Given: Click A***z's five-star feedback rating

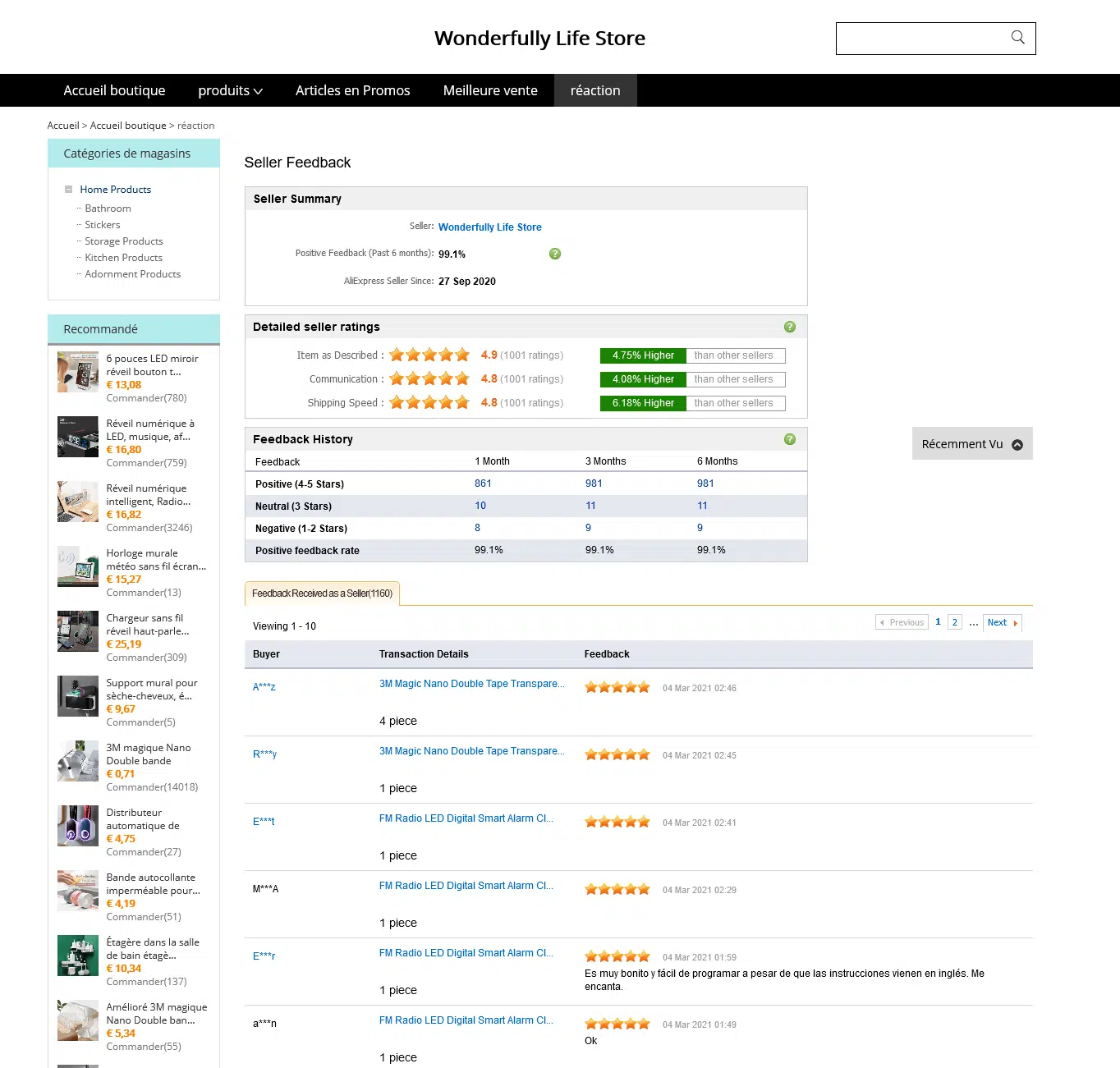Looking at the screenshot, I should [617, 687].
